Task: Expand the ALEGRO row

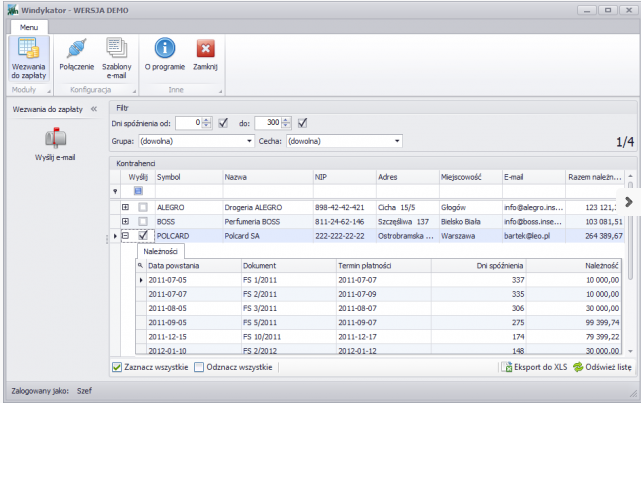Action: [126, 207]
